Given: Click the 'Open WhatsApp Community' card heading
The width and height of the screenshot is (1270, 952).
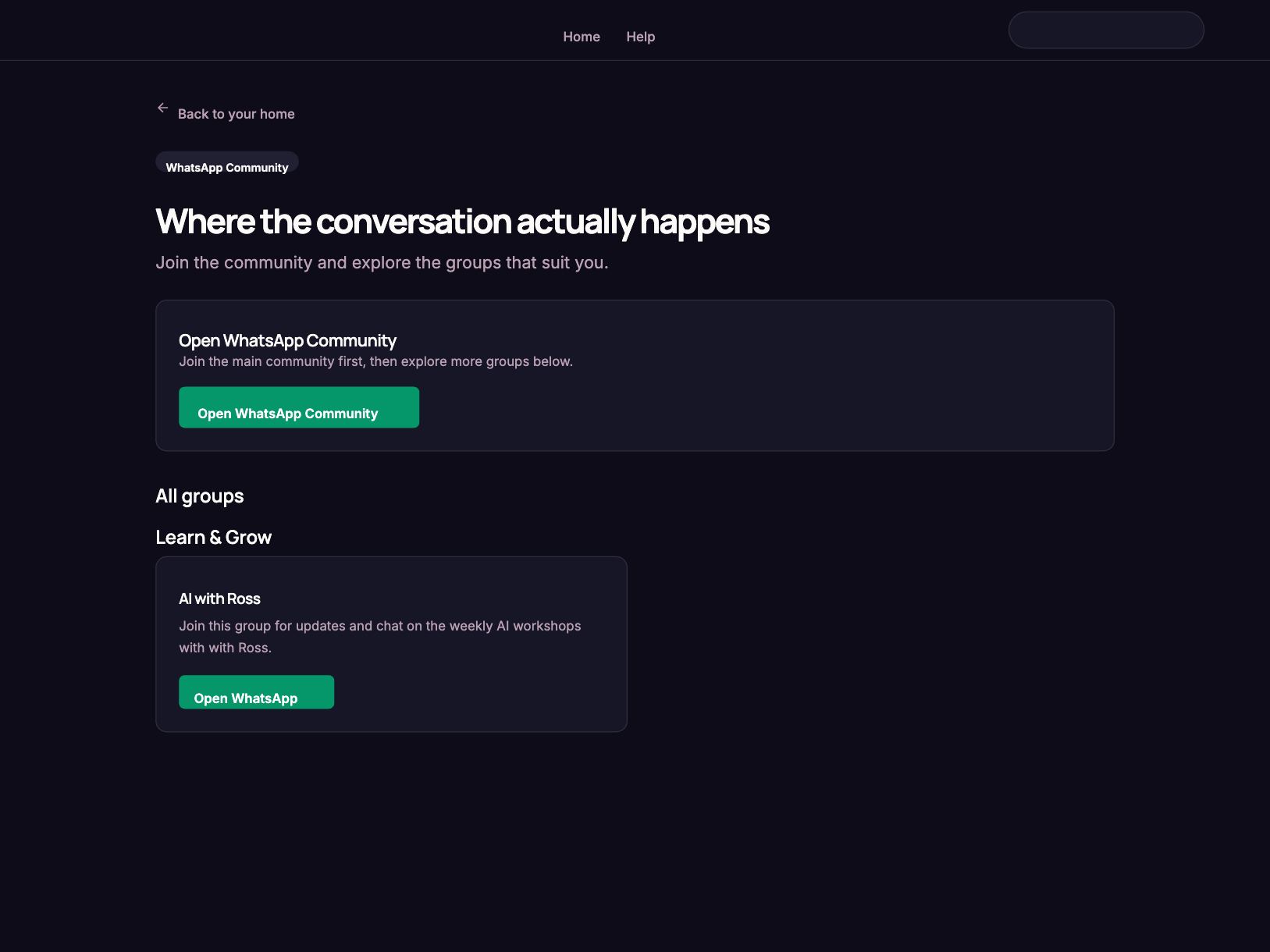Looking at the screenshot, I should [287, 340].
